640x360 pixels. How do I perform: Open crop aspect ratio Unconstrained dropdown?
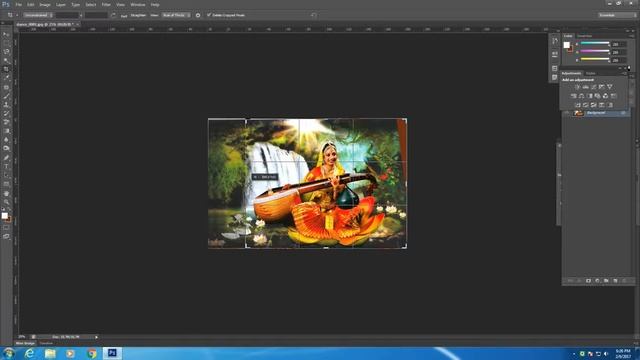pos(38,15)
